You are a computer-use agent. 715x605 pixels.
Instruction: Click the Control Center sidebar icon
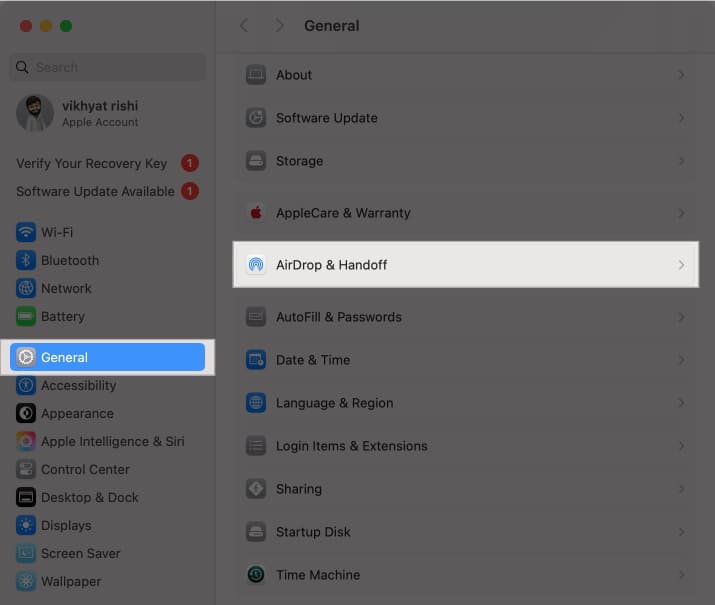(x=26, y=469)
